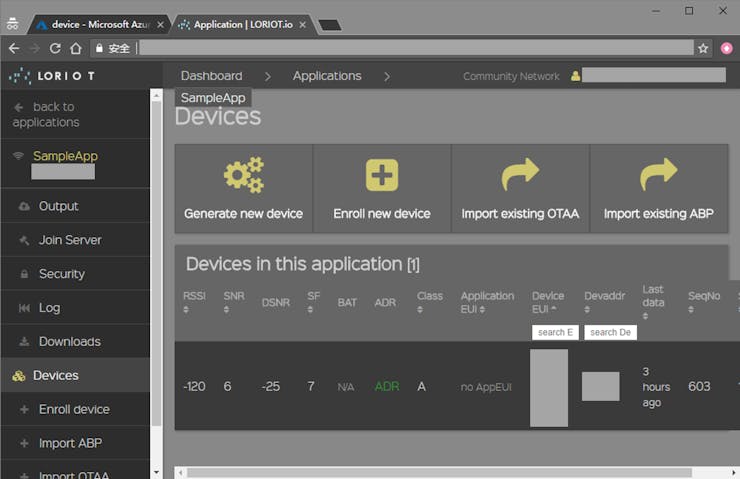Open Dashboard in the breadcrumb
This screenshot has width=740, height=479.
[x=211, y=76]
